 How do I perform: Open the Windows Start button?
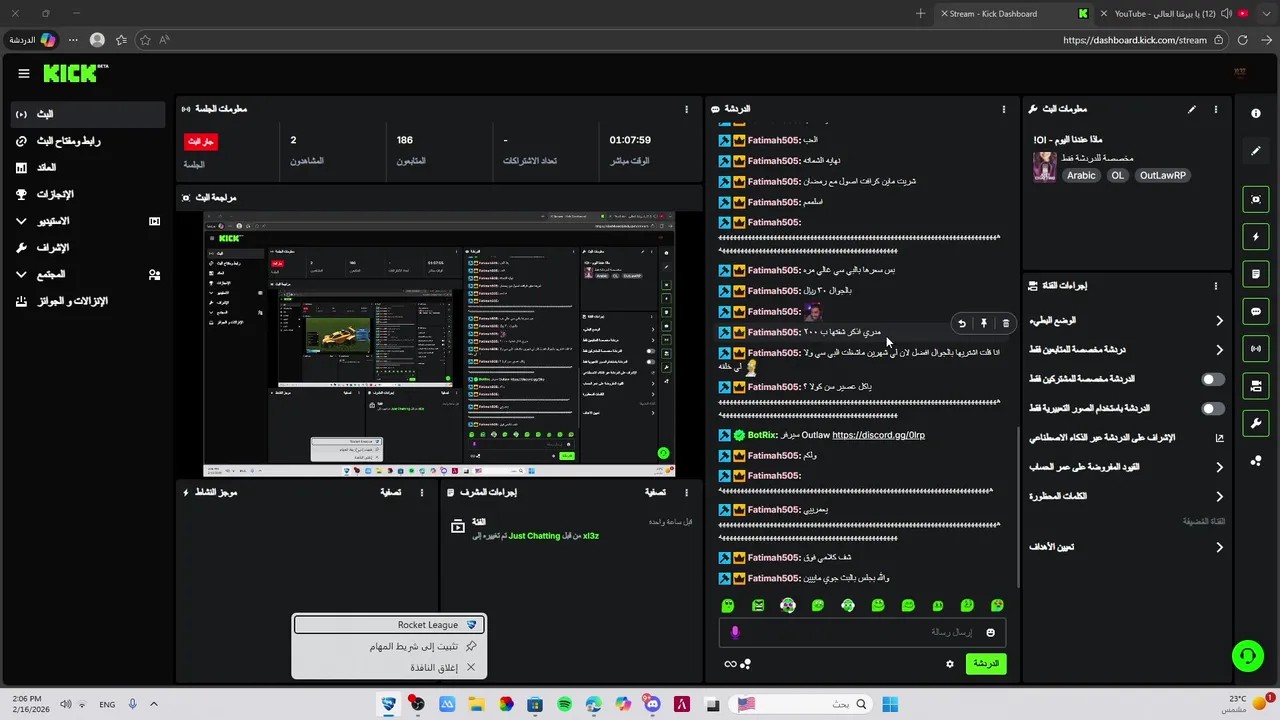pyautogui.click(x=890, y=704)
